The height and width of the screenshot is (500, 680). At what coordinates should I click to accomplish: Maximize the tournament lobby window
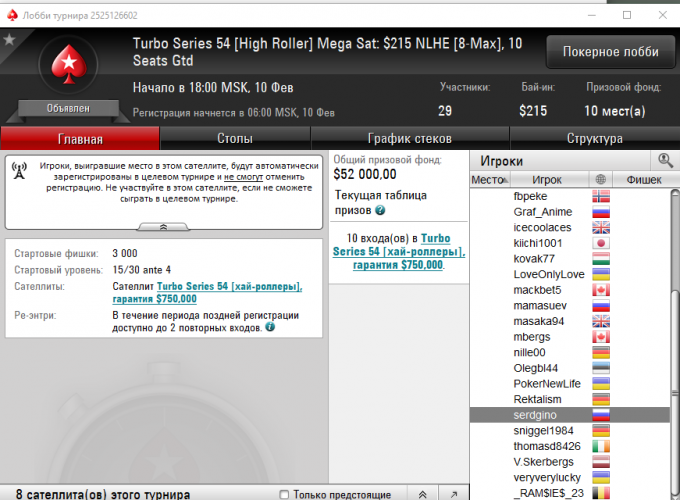[x=627, y=15]
